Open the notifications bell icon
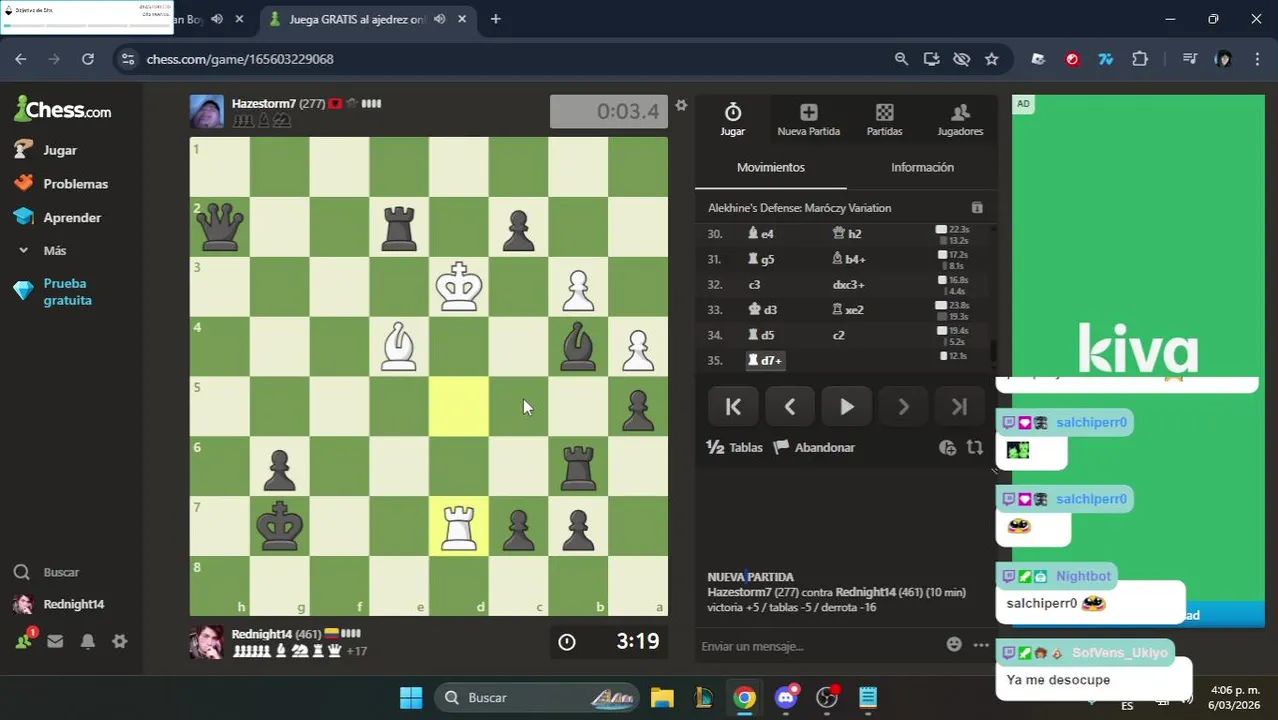 click(88, 641)
